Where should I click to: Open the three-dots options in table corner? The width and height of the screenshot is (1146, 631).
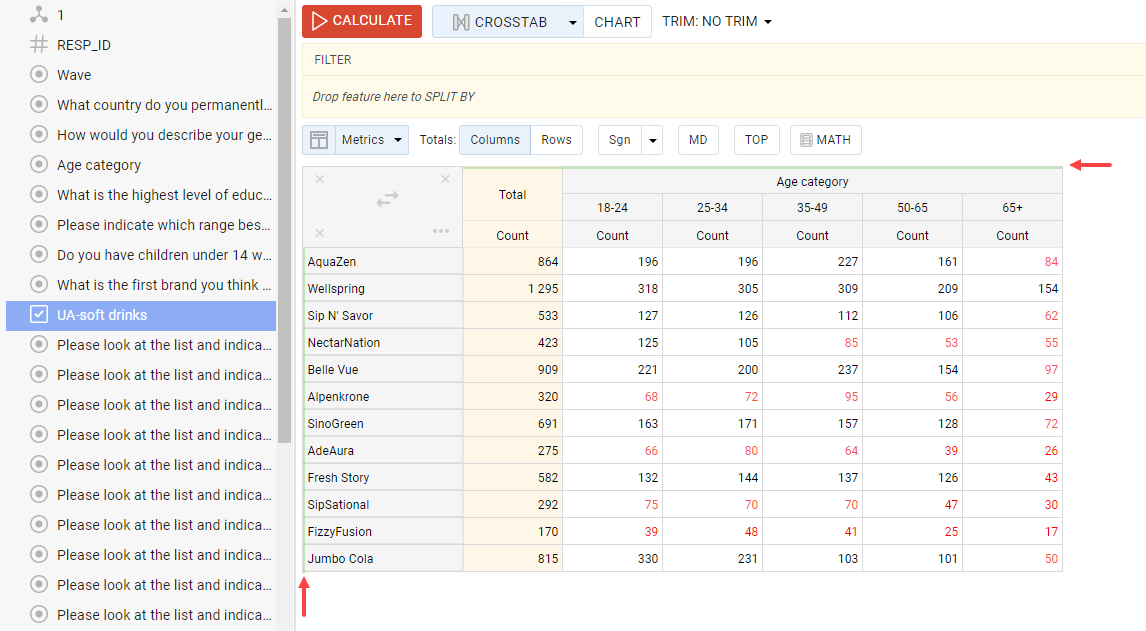[x=441, y=232]
